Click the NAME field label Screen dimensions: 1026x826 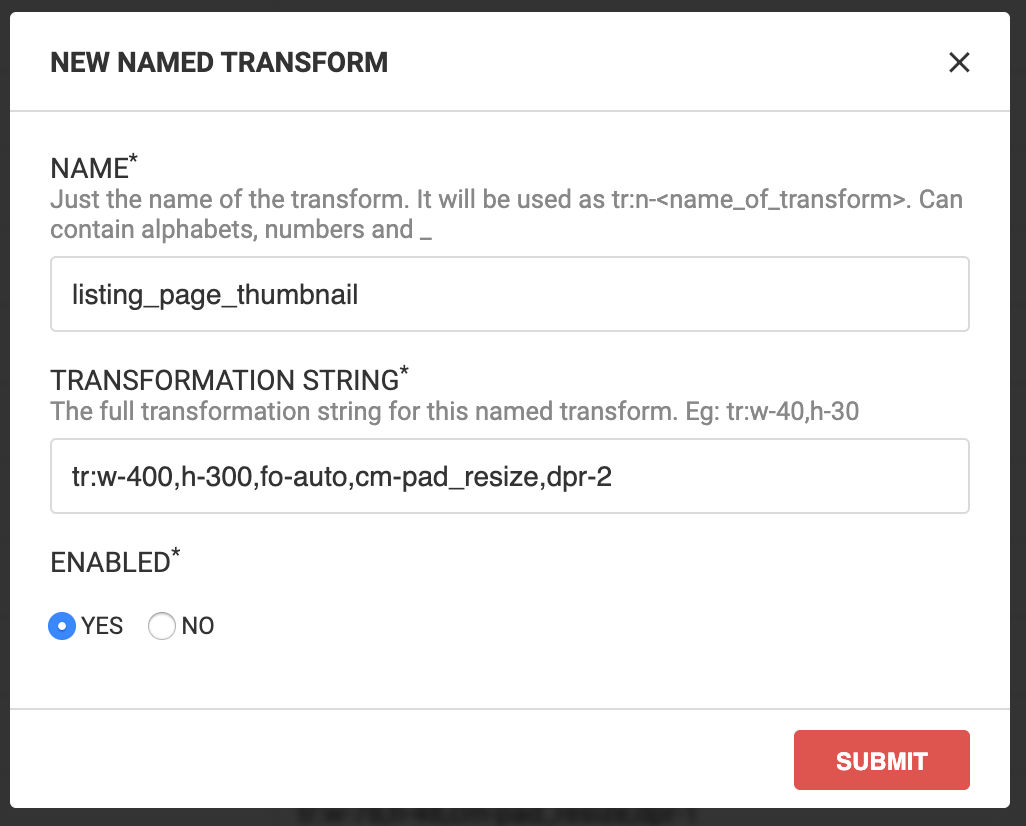pos(89,168)
